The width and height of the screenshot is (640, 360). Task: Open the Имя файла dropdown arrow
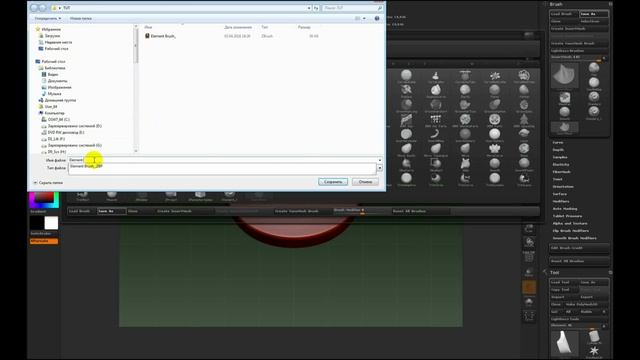coord(380,160)
